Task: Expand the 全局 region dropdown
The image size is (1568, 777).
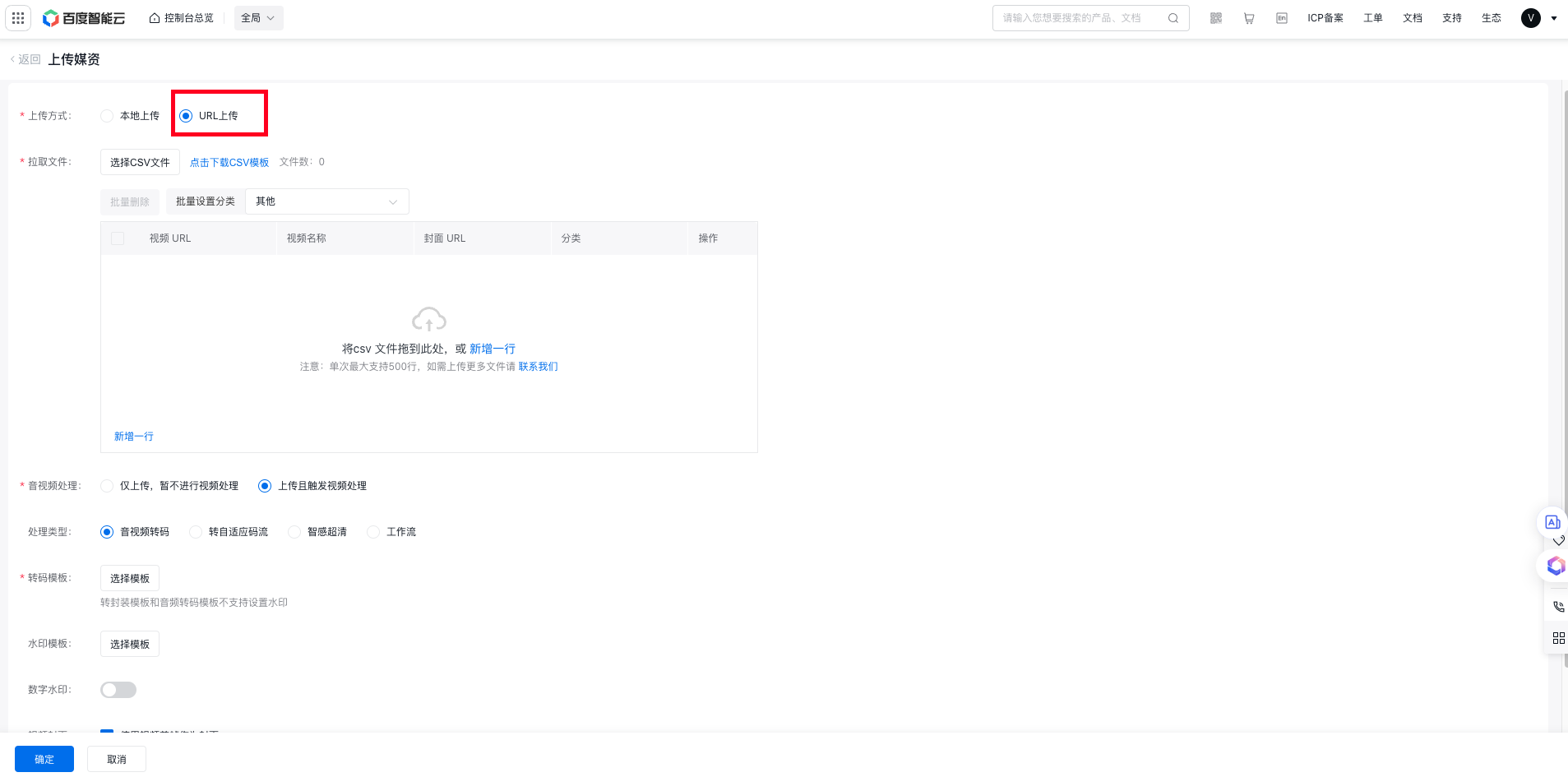Action: [258, 18]
